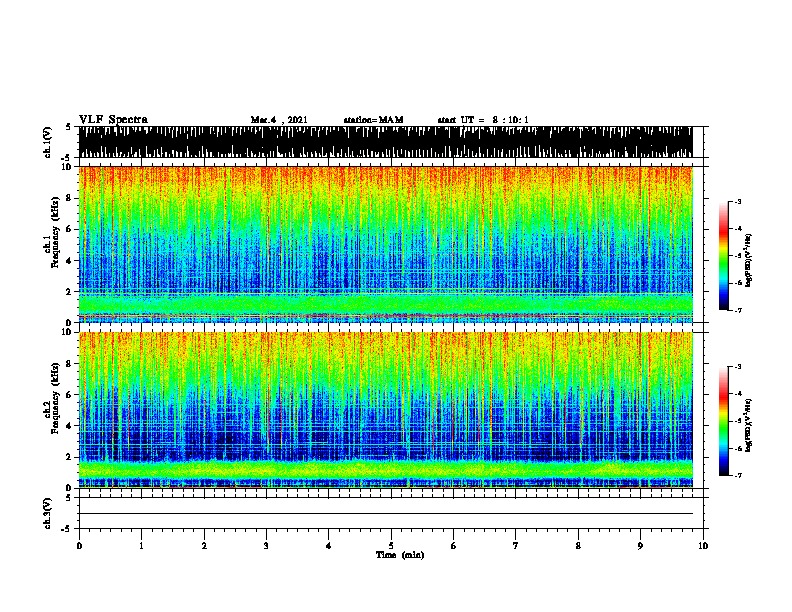Click the "9" minute tick label
This screenshot has height=612, width=792.
coord(640,546)
